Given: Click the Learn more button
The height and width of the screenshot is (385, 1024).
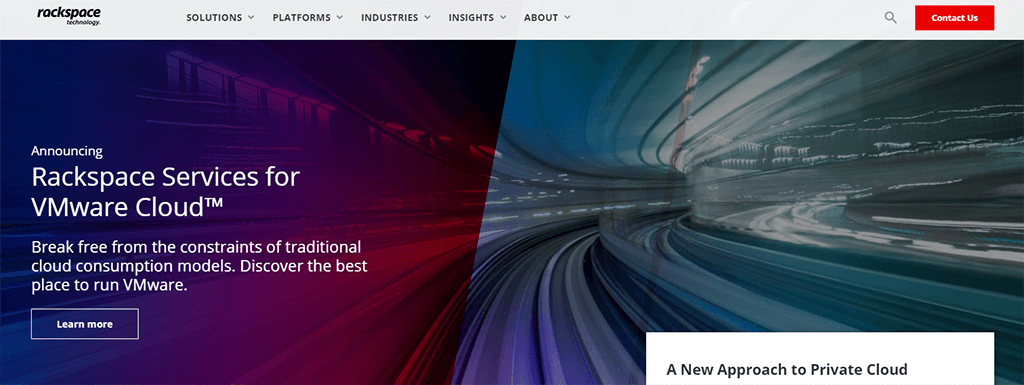Looking at the screenshot, I should pyautogui.click(x=85, y=324).
